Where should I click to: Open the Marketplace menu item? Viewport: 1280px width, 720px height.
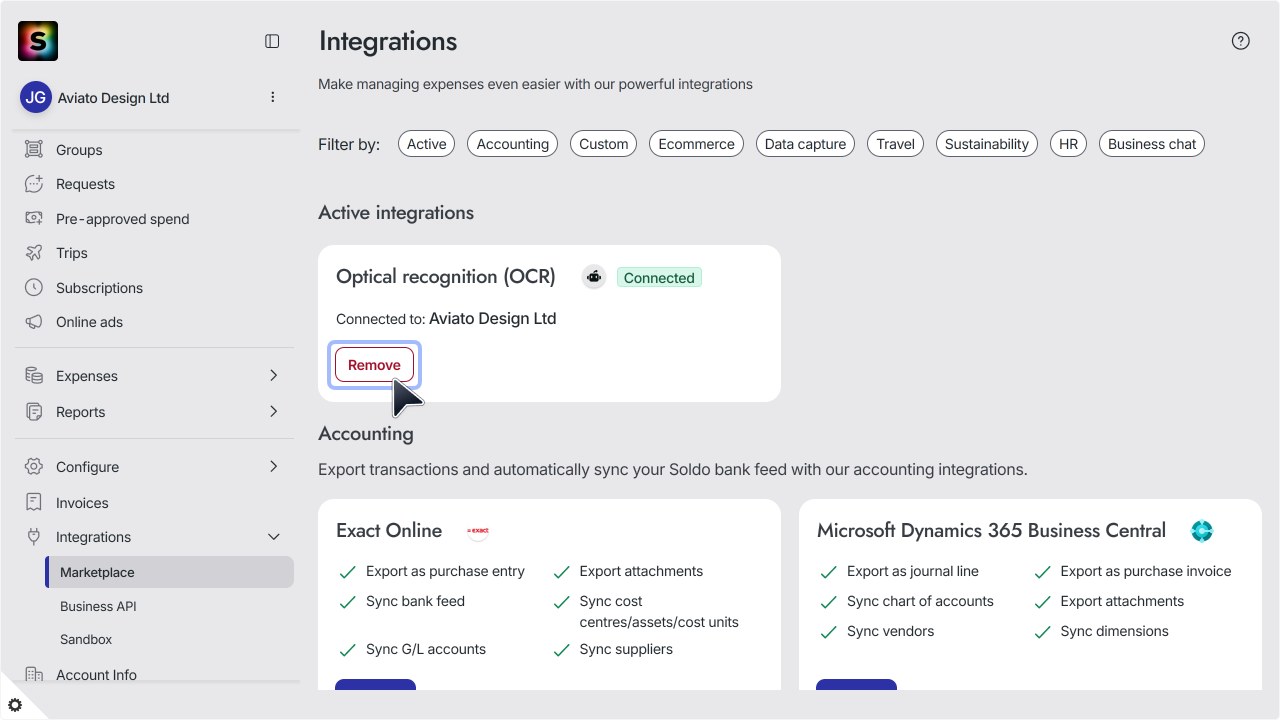[x=170, y=572]
